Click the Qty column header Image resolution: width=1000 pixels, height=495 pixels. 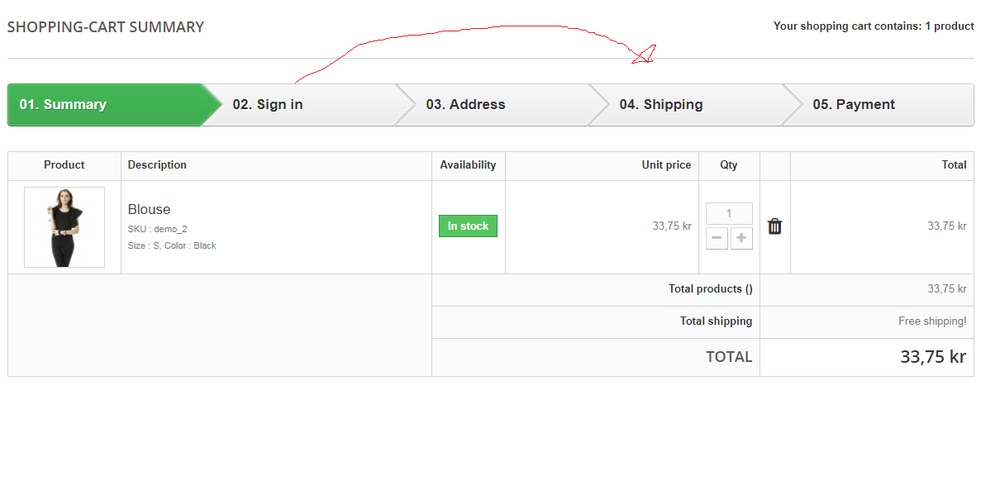(x=729, y=165)
